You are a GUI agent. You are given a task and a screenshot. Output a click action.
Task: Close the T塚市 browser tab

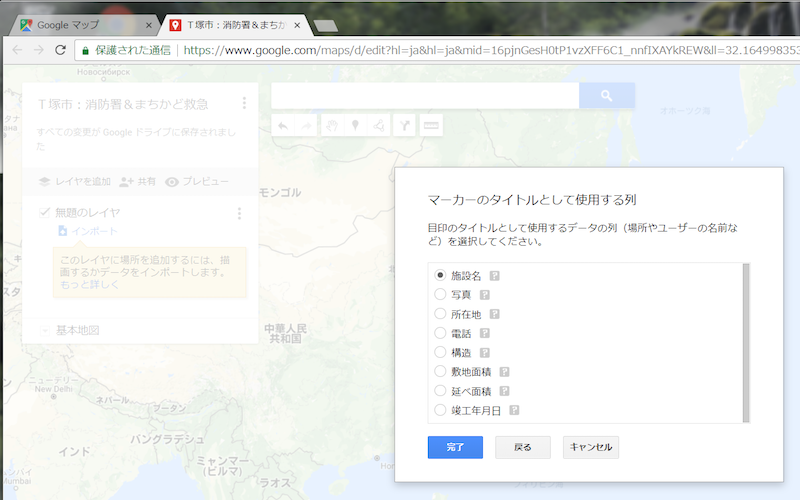[x=297, y=25]
